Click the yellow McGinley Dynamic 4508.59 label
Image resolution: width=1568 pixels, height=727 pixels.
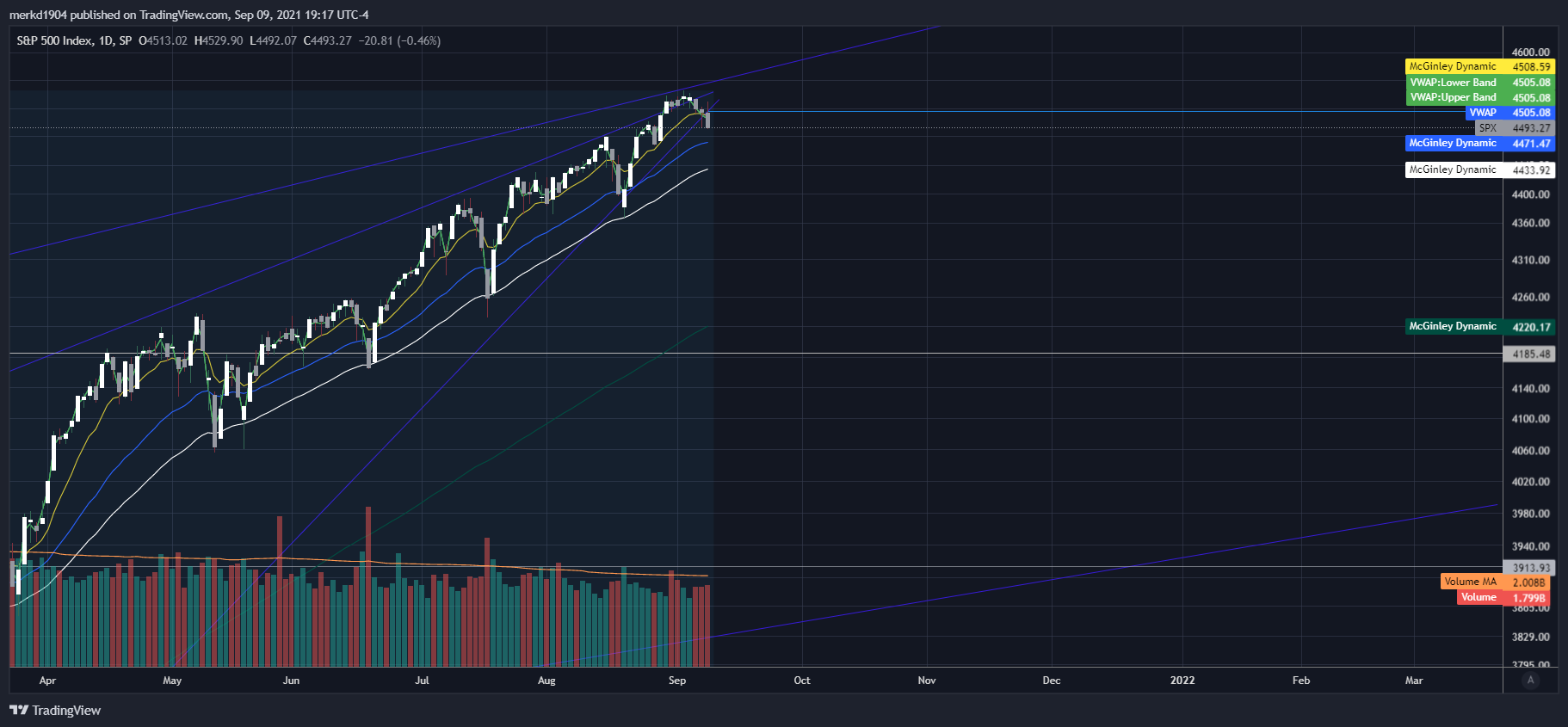[x=1480, y=66]
